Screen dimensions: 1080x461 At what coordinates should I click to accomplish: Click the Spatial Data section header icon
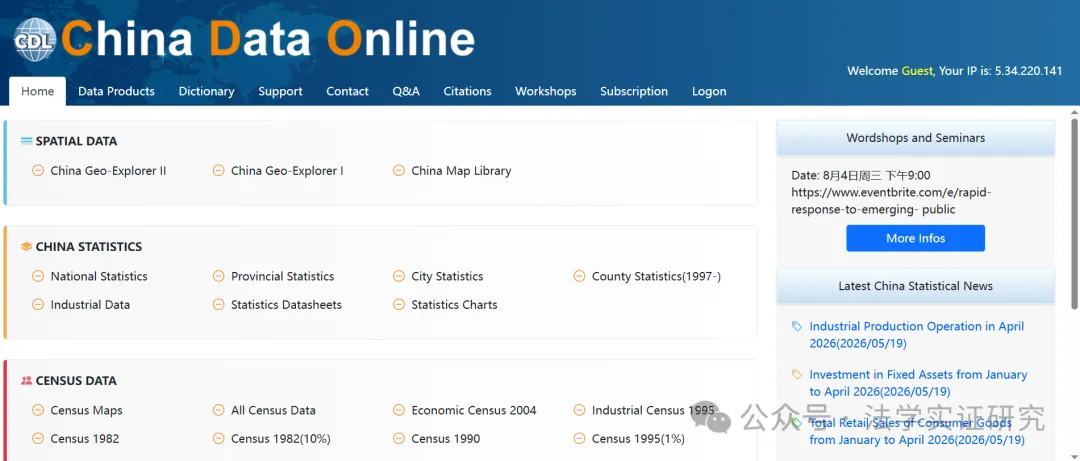(27, 141)
